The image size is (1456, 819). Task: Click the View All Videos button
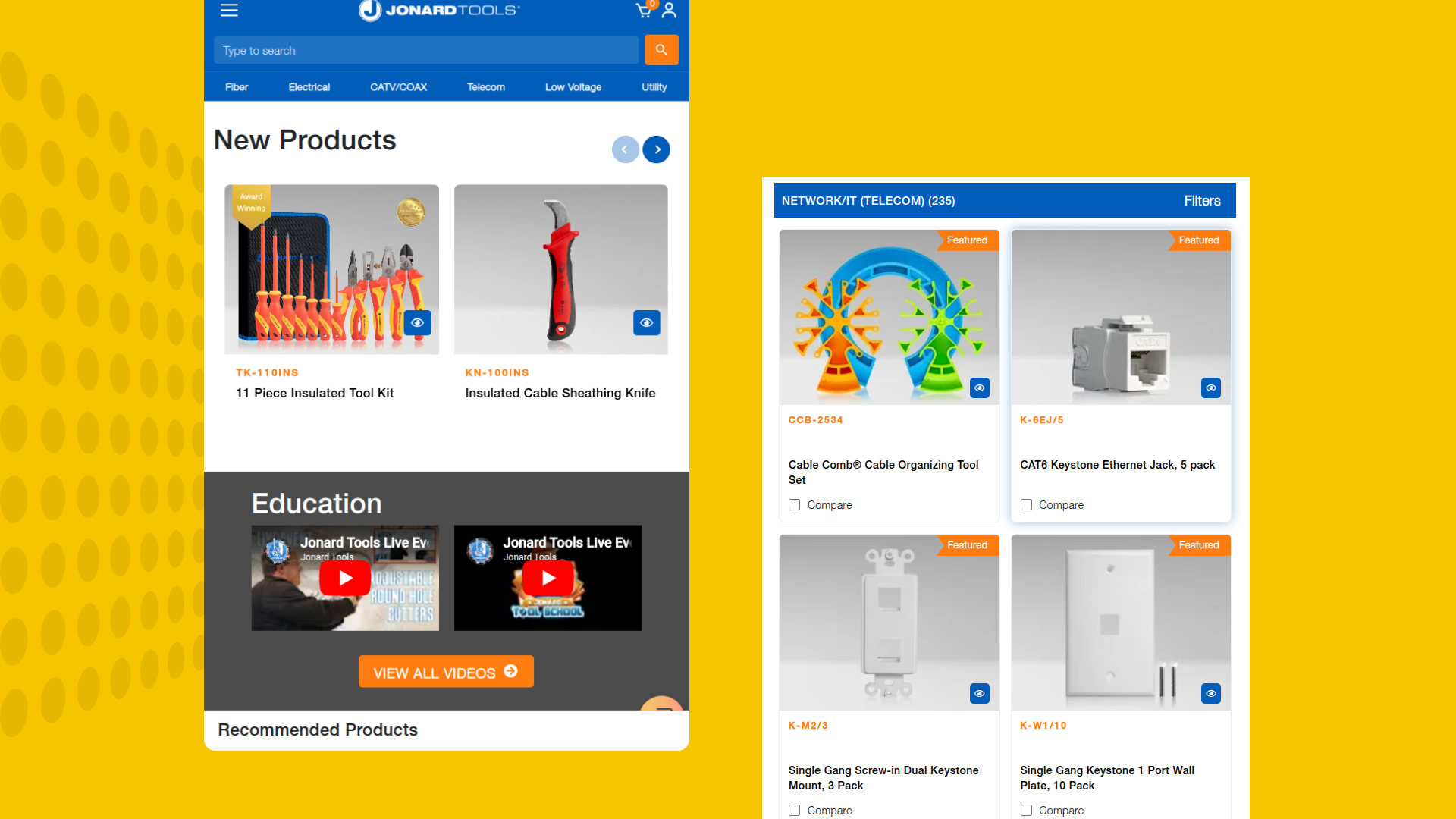point(446,672)
